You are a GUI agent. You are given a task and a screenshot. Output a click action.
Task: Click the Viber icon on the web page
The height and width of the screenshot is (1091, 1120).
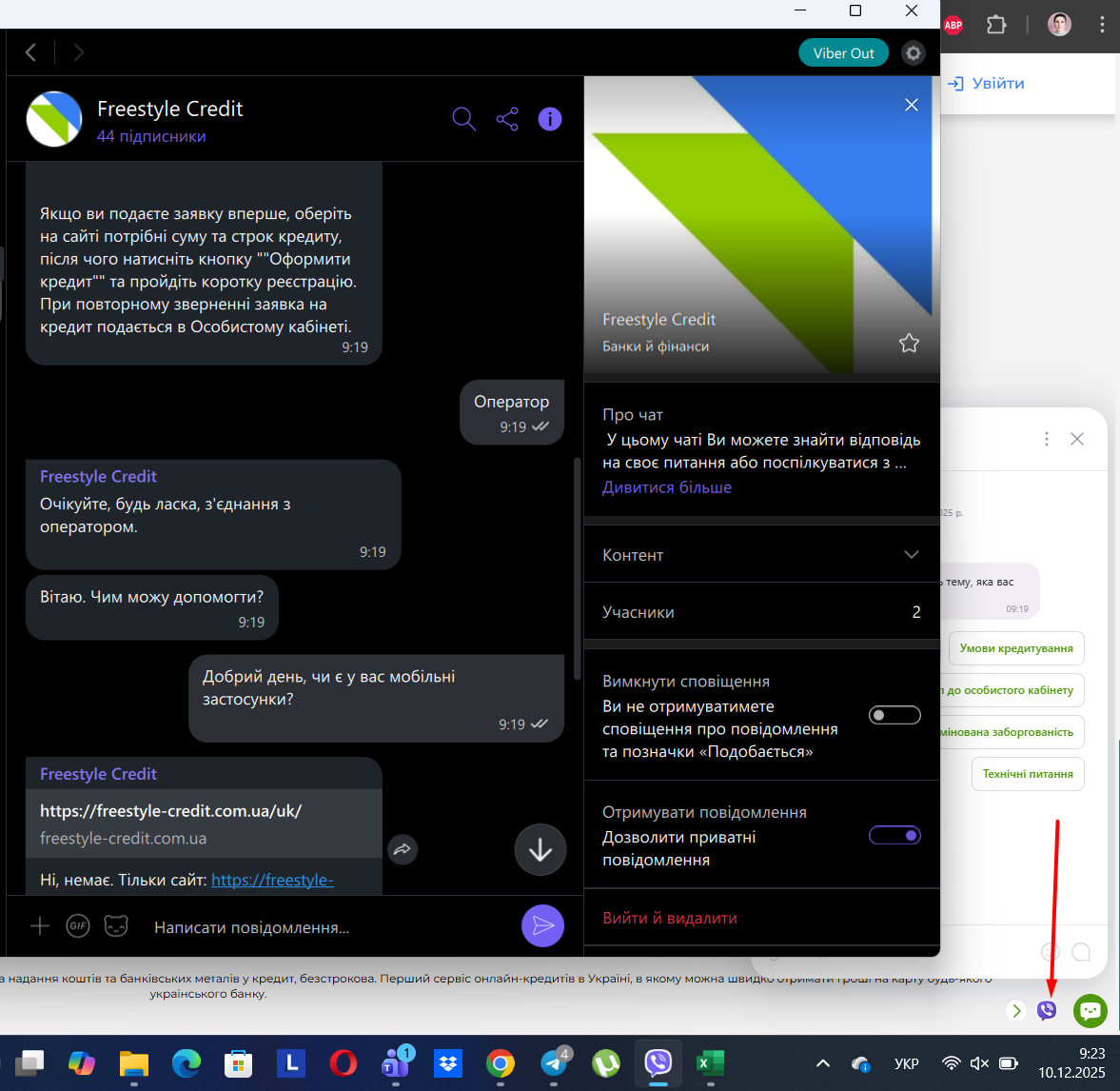click(x=1047, y=1010)
